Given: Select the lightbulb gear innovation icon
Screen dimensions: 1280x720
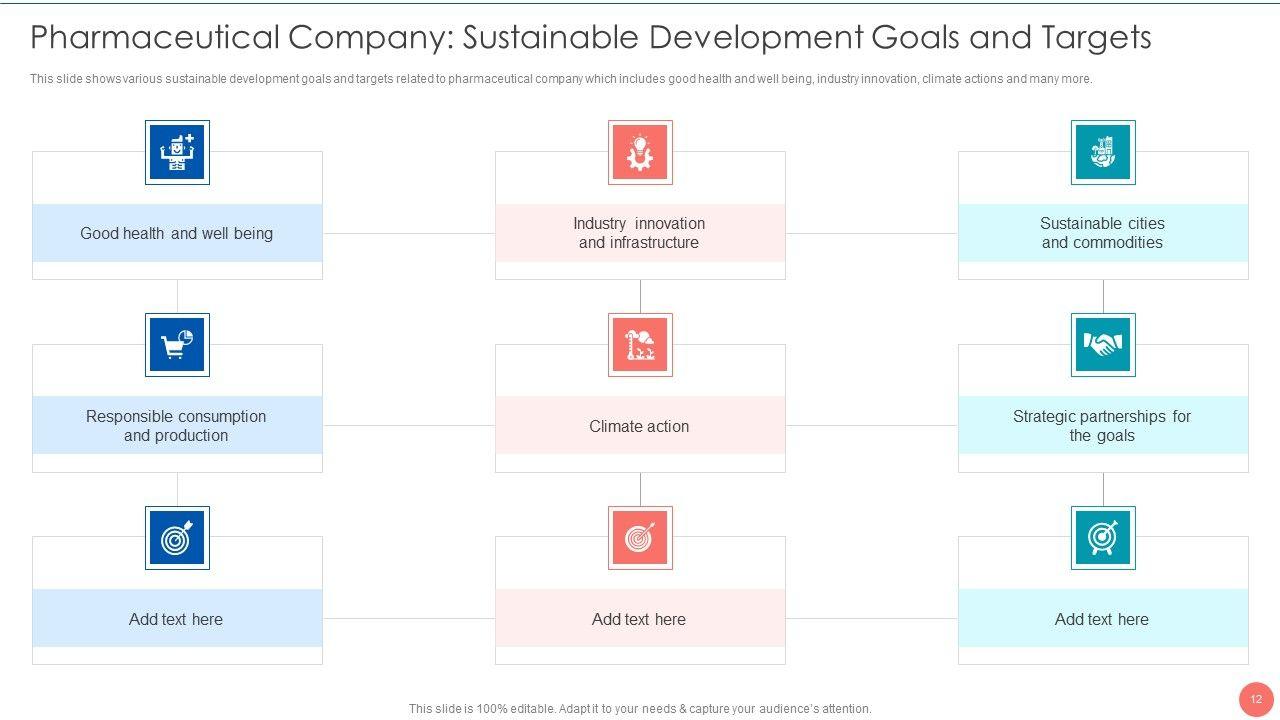Looking at the screenshot, I should click(640, 152).
